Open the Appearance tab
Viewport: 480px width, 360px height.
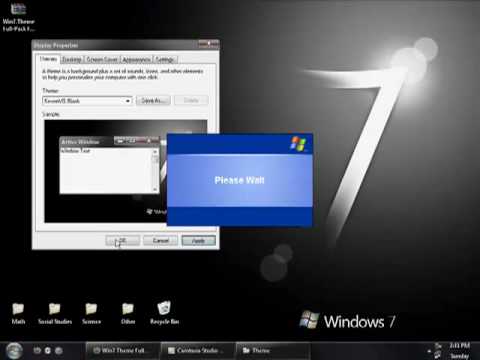pos(136,60)
